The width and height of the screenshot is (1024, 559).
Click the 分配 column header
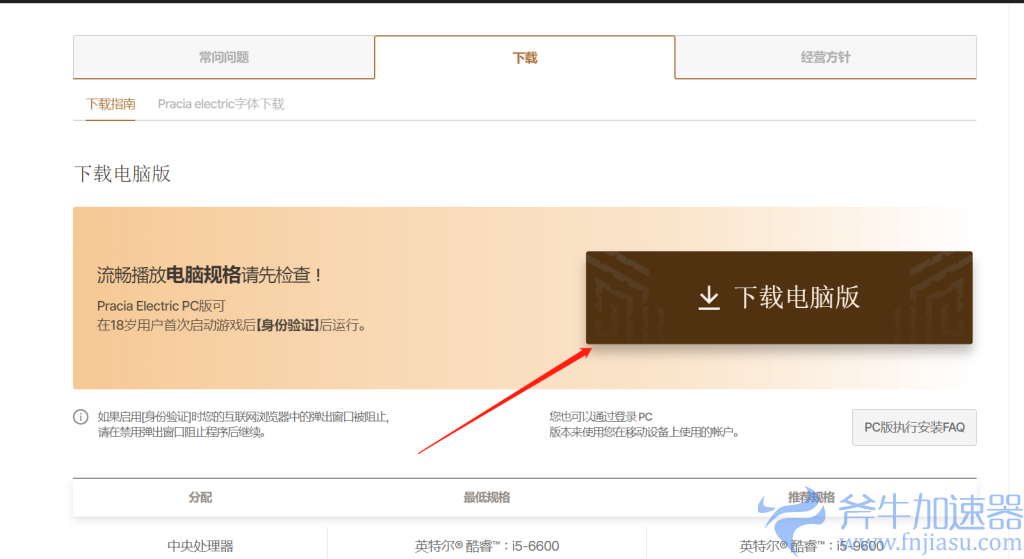point(200,498)
